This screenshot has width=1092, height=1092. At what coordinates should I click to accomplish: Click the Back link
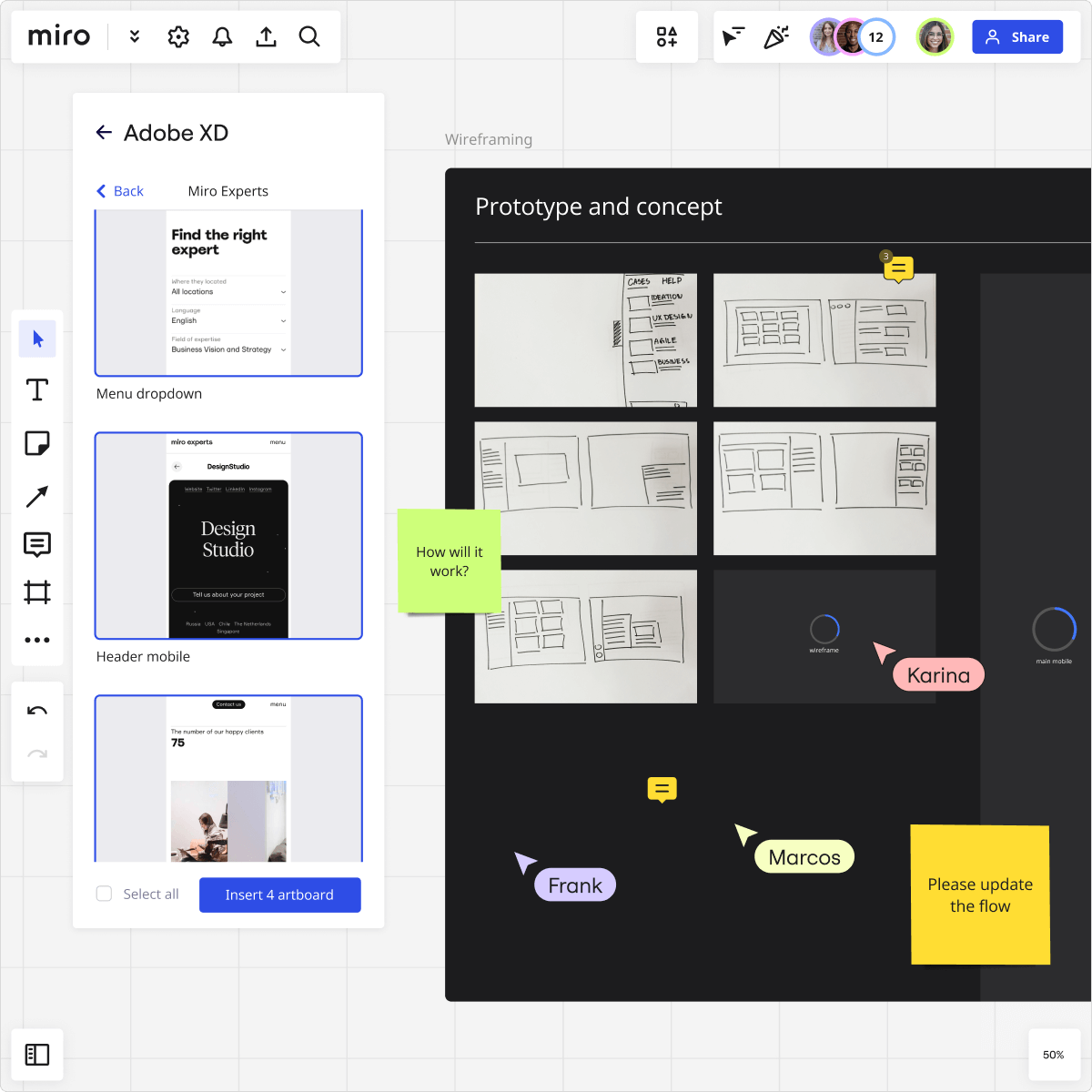[120, 191]
